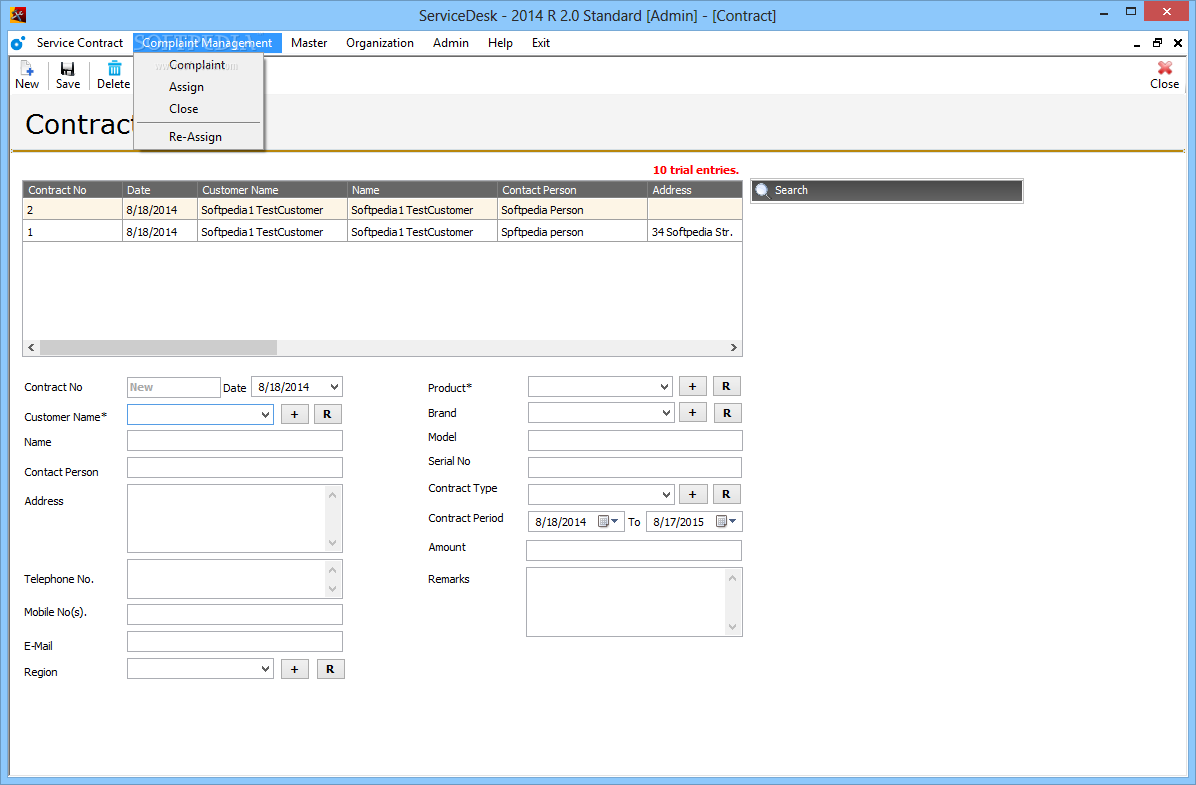Viewport: 1196px width, 785px height.
Task: Click the Service Contract app icon in menu bar
Action: coord(18,43)
